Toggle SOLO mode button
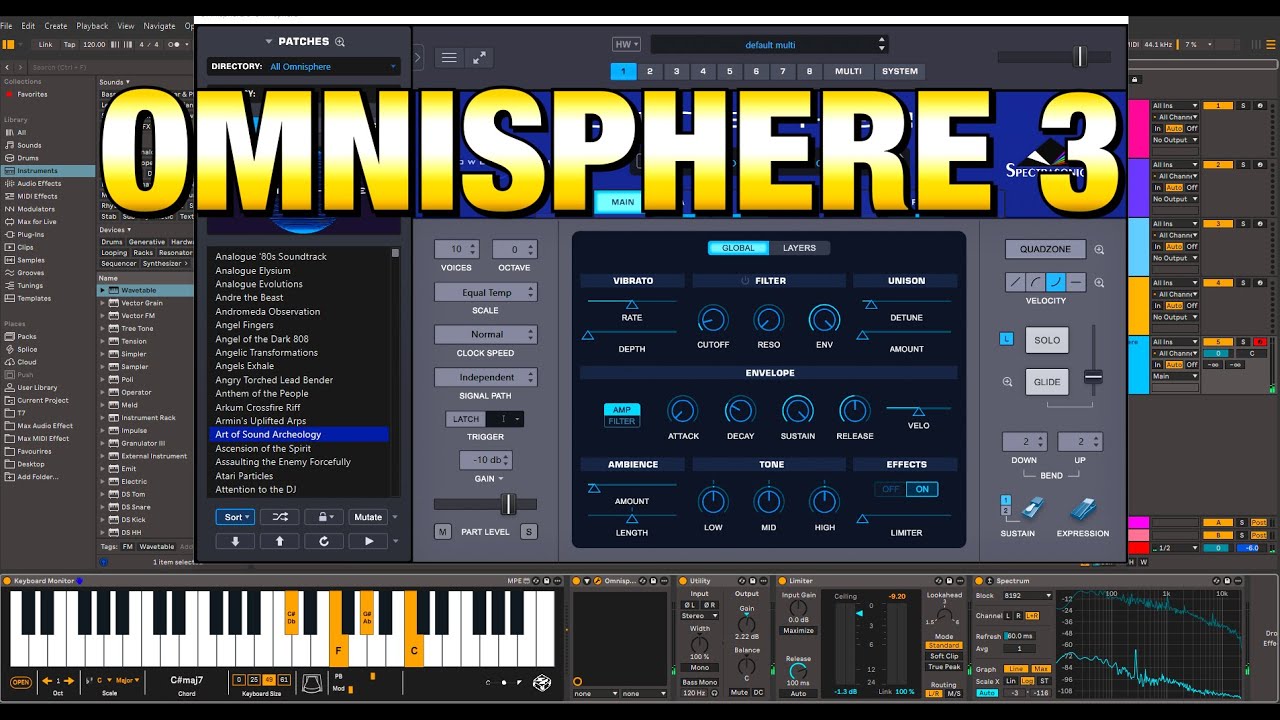The width and height of the screenshot is (1280, 720). click(x=1047, y=340)
